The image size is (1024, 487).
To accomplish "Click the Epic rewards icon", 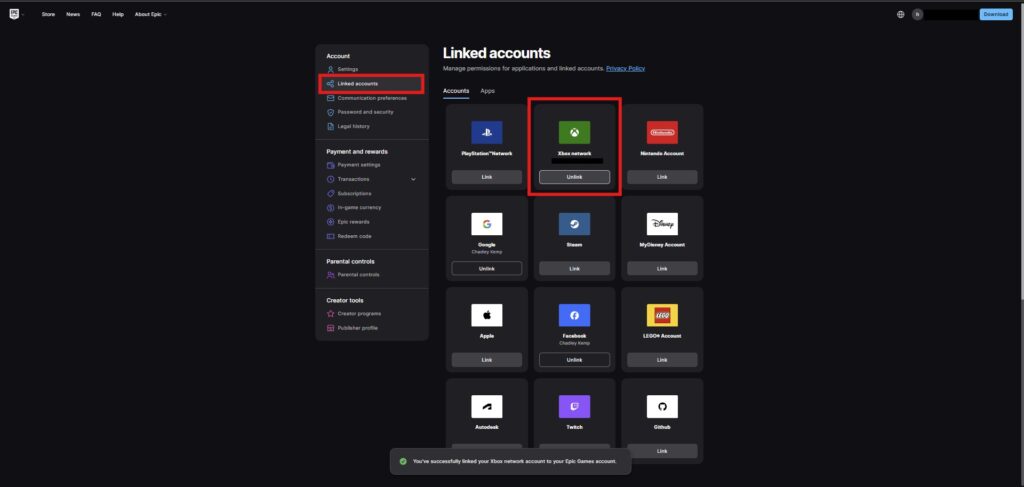I will 330,222.
